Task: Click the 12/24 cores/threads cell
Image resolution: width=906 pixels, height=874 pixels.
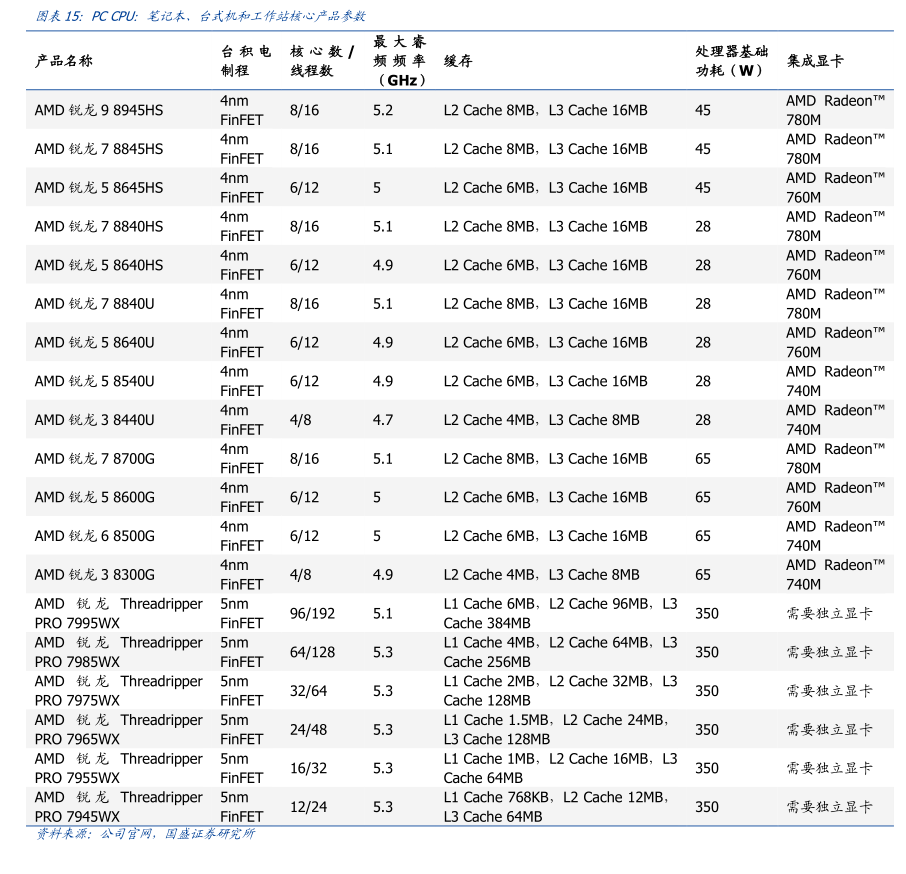Action: point(308,807)
